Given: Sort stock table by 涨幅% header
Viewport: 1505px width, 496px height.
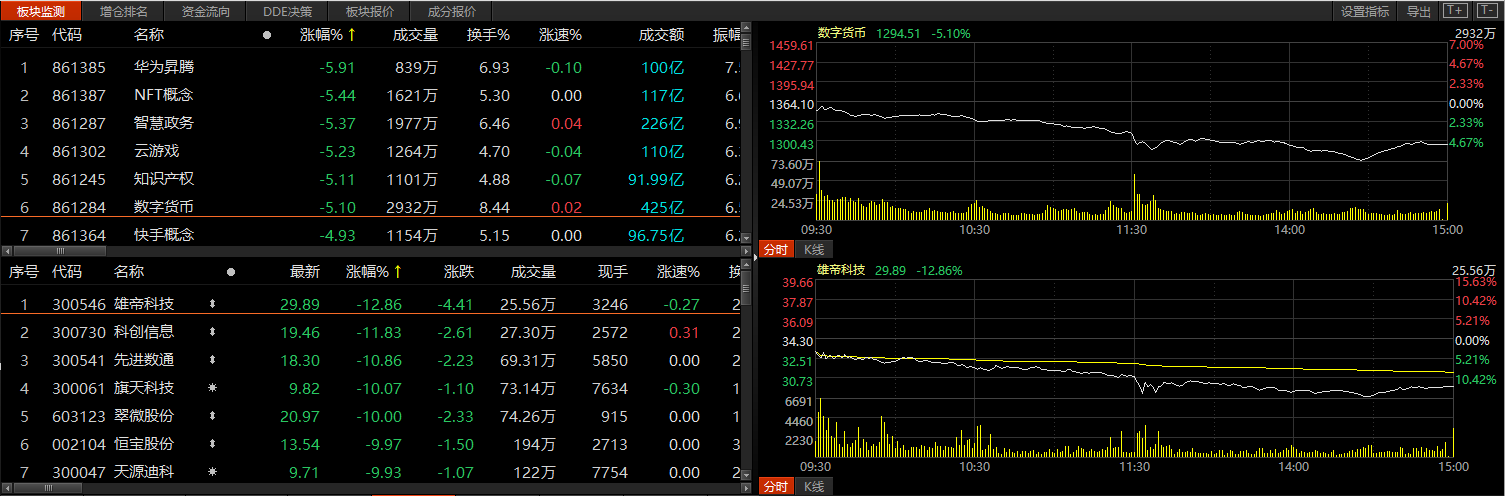Looking at the screenshot, I should [x=375, y=272].
